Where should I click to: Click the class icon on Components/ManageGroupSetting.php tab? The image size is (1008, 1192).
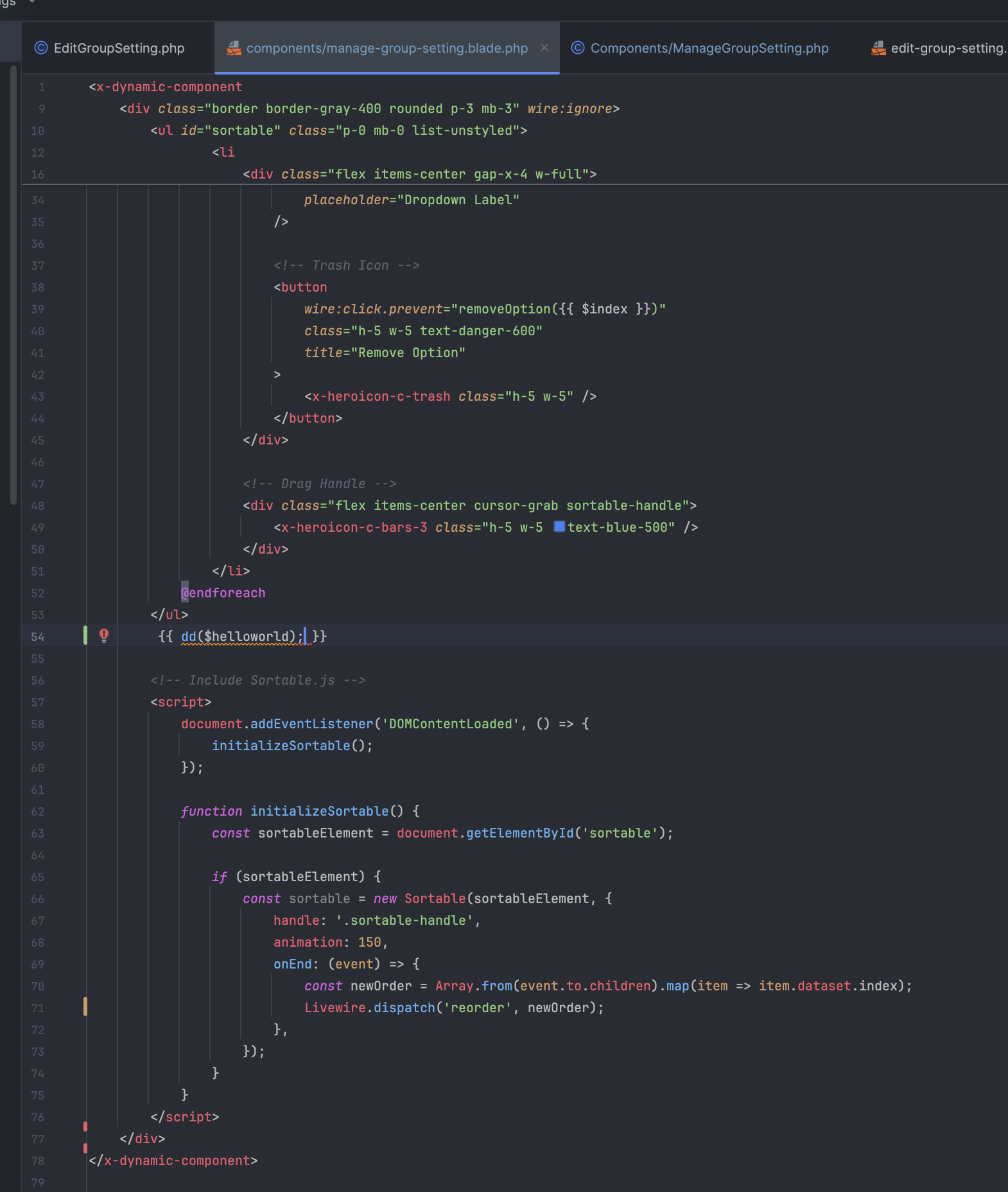click(578, 48)
